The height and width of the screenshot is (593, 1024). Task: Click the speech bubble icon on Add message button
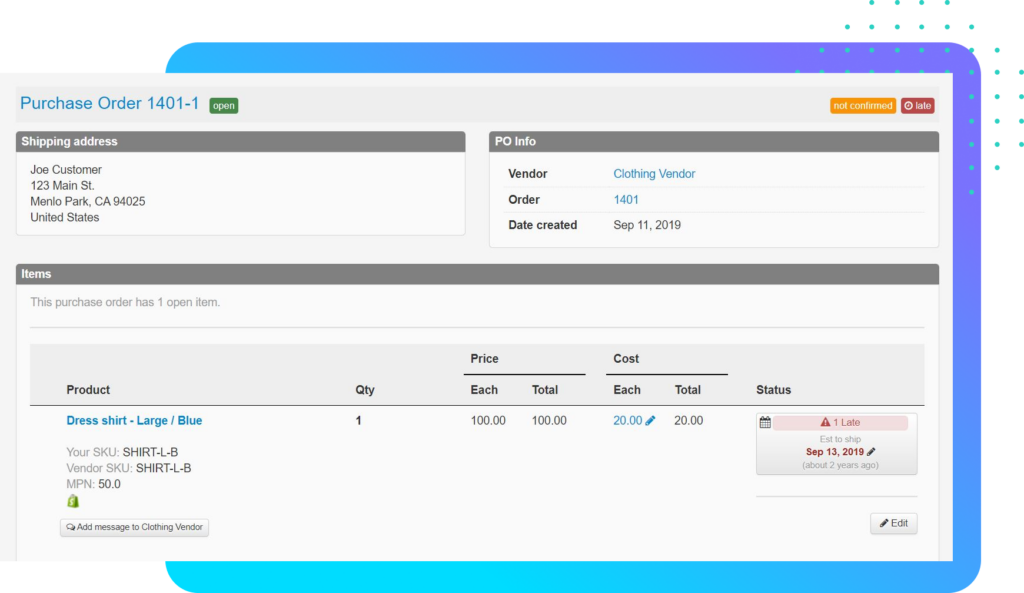click(x=70, y=527)
